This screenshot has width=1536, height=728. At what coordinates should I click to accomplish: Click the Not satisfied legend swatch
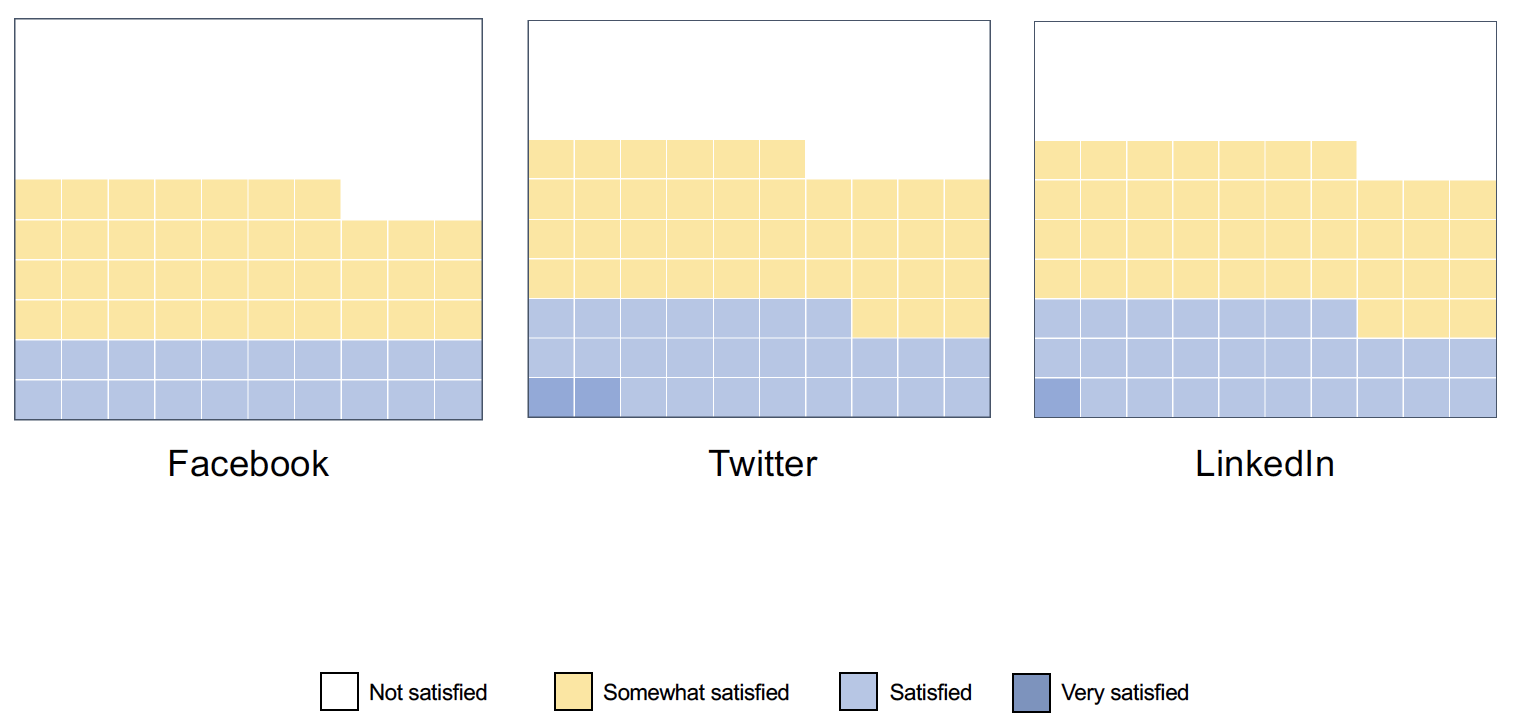[339, 692]
